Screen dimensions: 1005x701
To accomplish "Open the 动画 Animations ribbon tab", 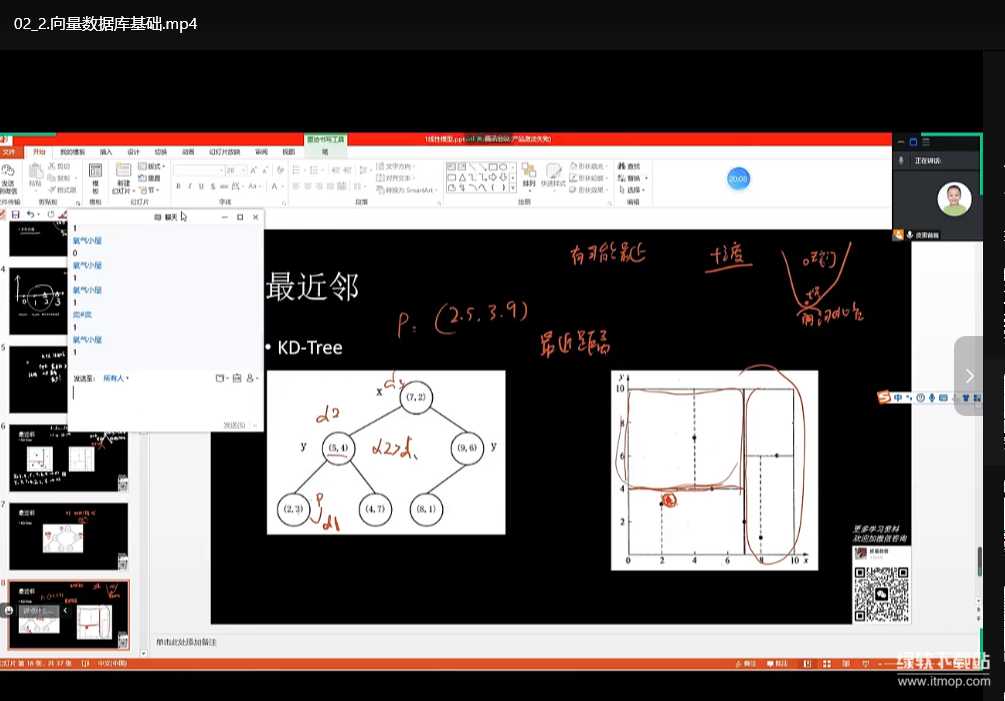I will tap(188, 152).
